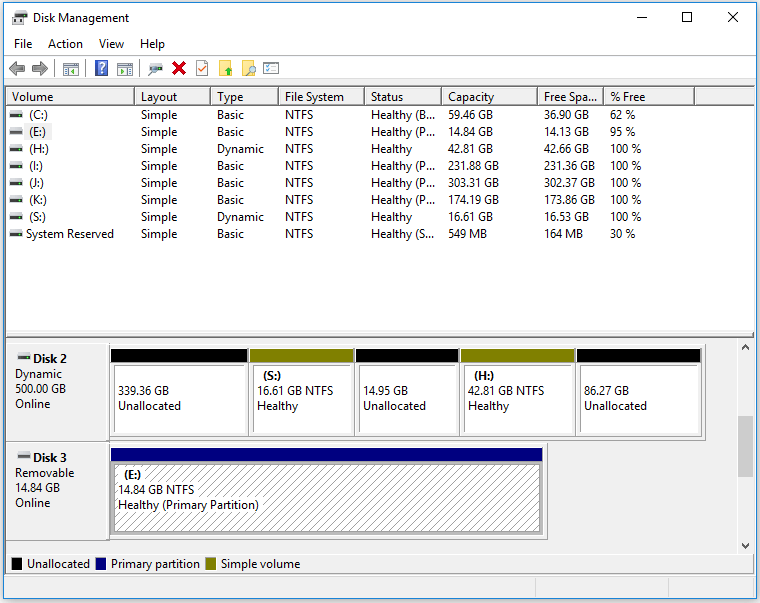Open Help via blue question mark icon

(101, 69)
